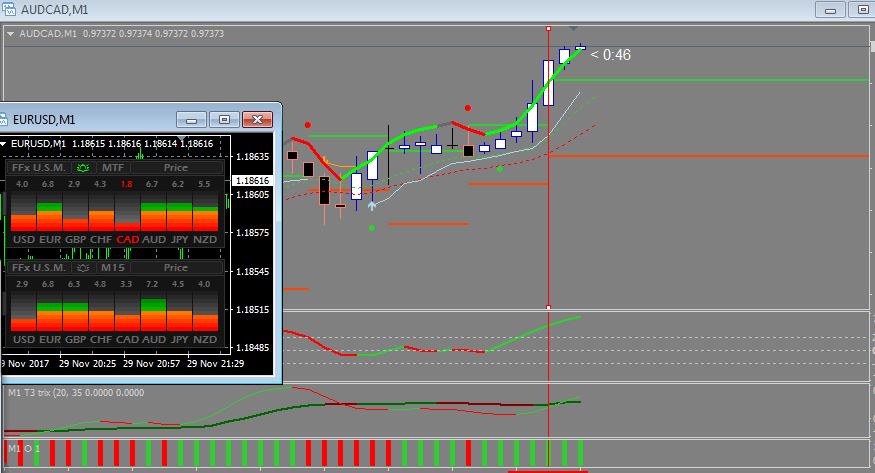
Task: Click the M15 button in lower FFx panel
Action: 113,268
